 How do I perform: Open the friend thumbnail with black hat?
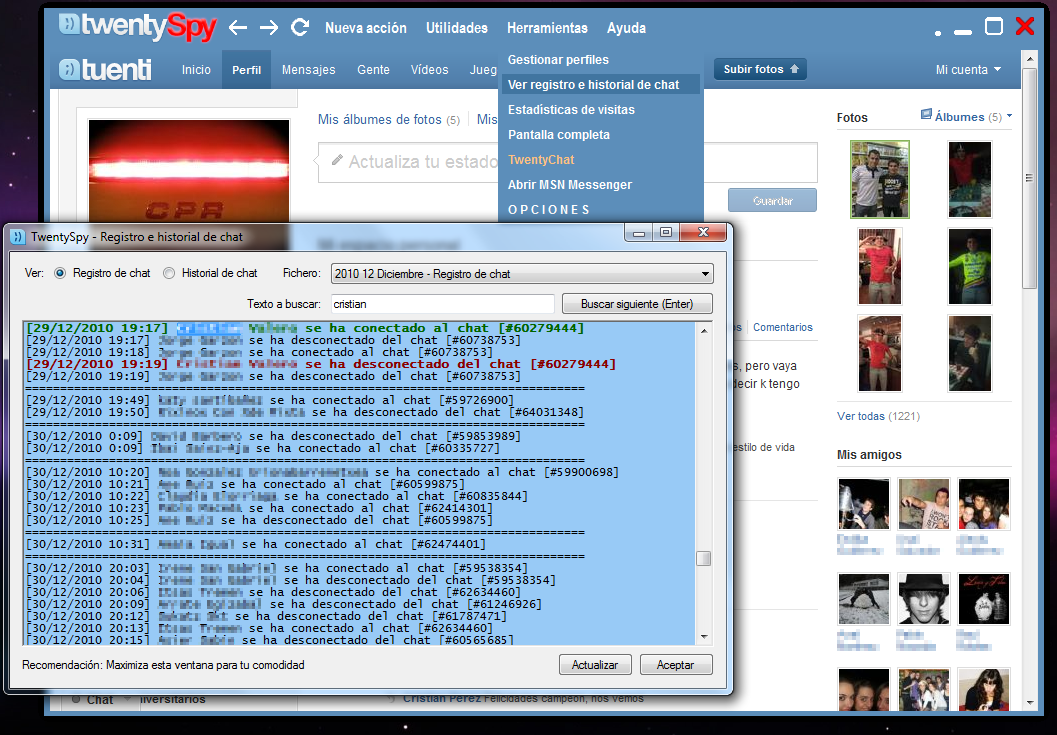click(x=924, y=599)
